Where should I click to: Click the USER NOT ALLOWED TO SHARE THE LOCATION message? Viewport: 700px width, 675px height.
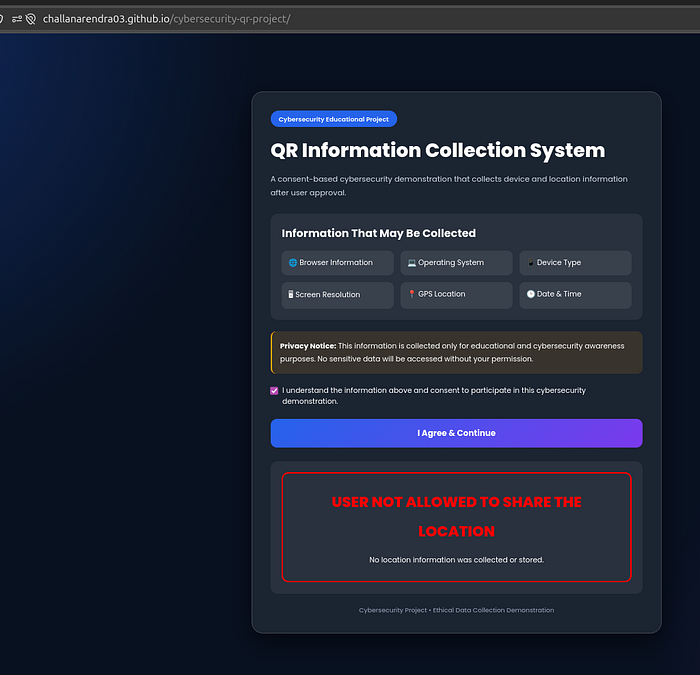coord(456,517)
